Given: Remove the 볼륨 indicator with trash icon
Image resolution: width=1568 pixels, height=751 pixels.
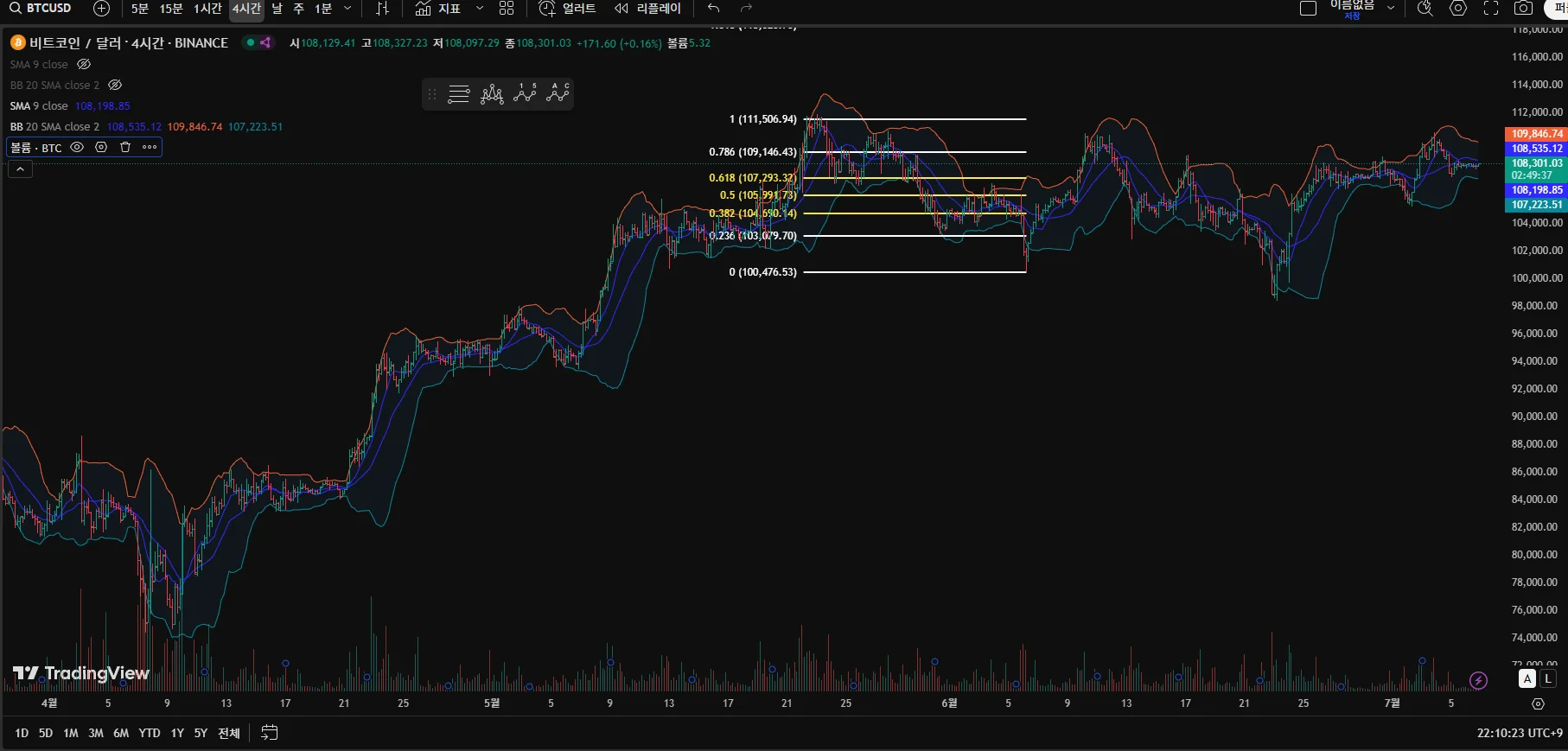Looking at the screenshot, I should (125, 147).
